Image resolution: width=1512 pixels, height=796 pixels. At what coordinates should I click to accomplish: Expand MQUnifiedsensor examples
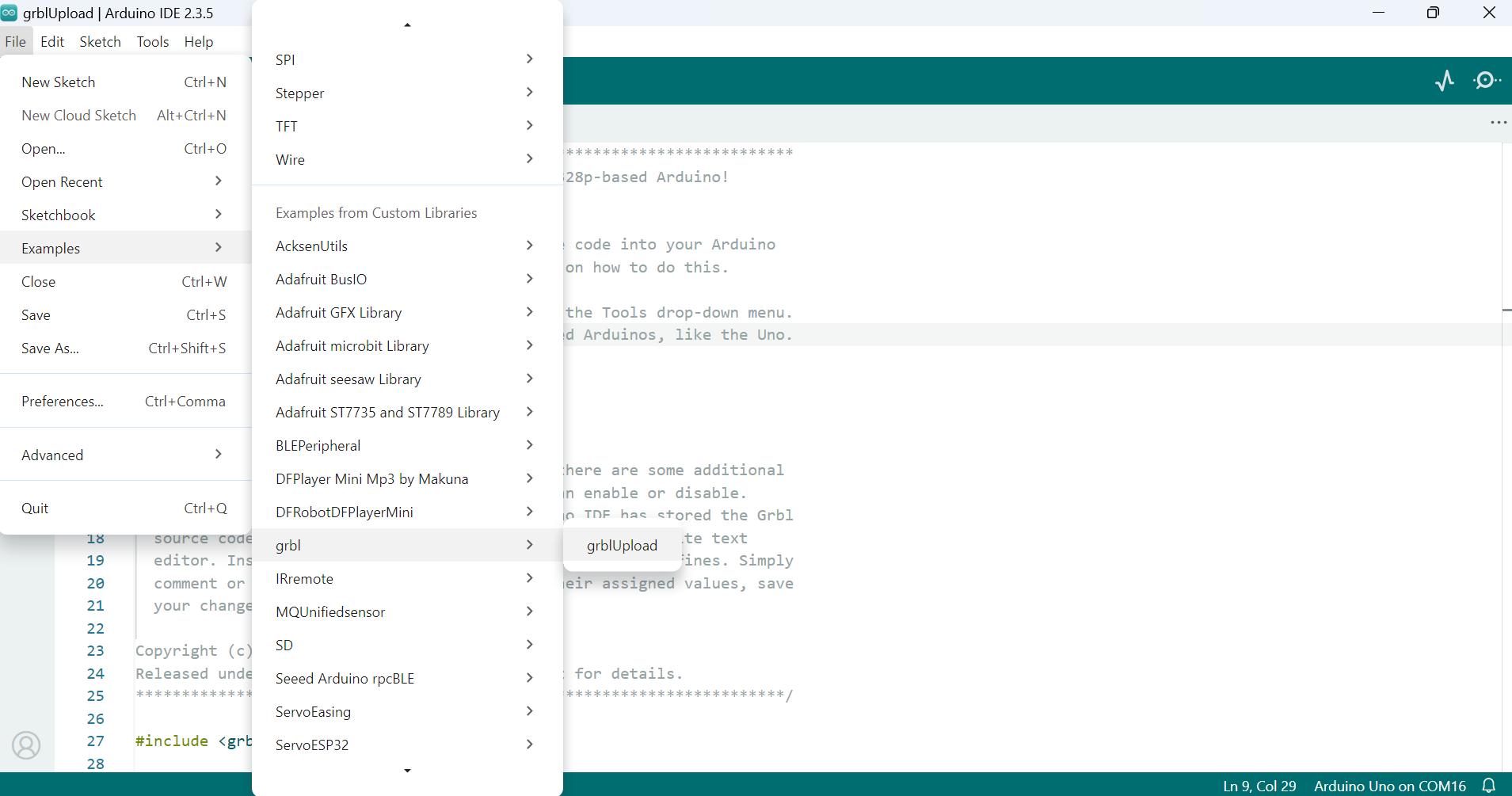(407, 612)
